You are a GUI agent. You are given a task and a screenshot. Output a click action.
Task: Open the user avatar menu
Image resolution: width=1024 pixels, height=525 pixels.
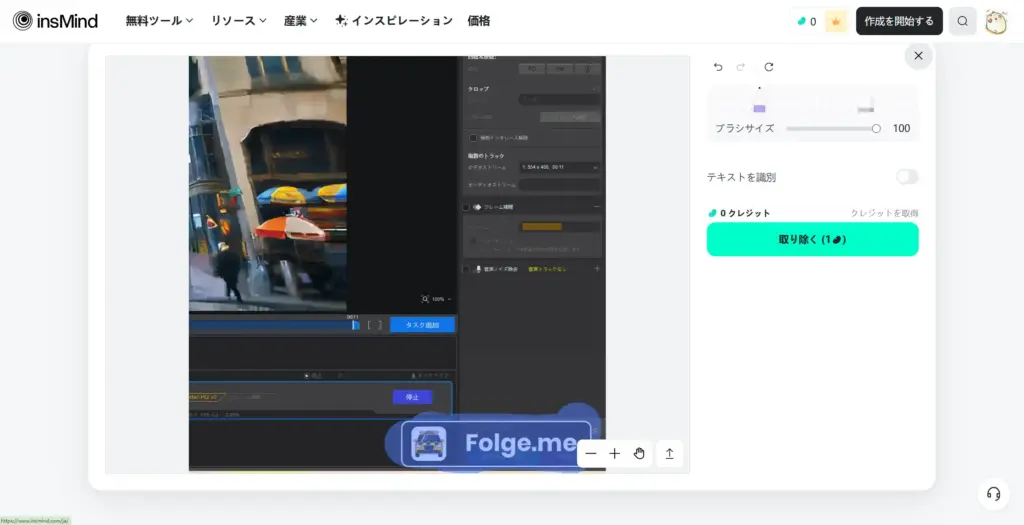[996, 21]
